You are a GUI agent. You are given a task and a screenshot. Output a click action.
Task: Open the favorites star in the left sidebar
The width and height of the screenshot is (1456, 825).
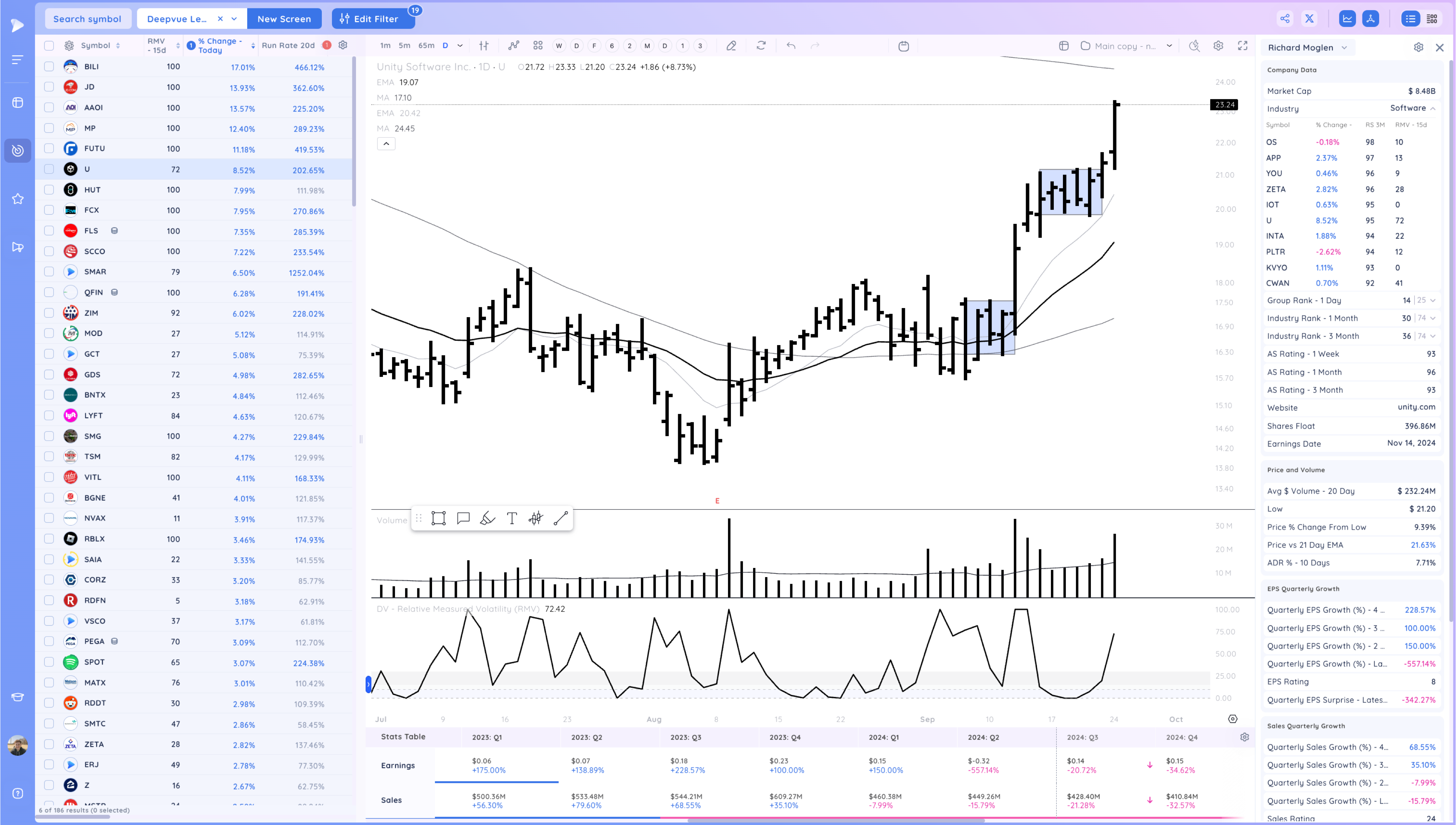click(17, 199)
